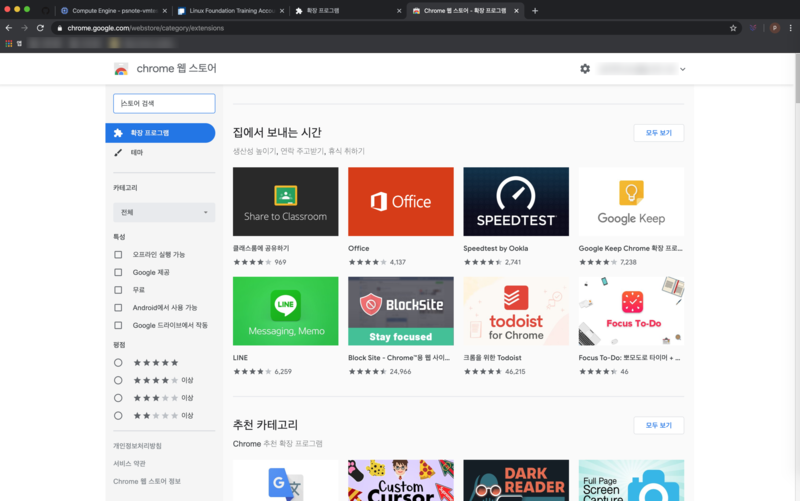The image size is (800, 501).
Task: Open the Google Translate extension tile
Action: 285,480
